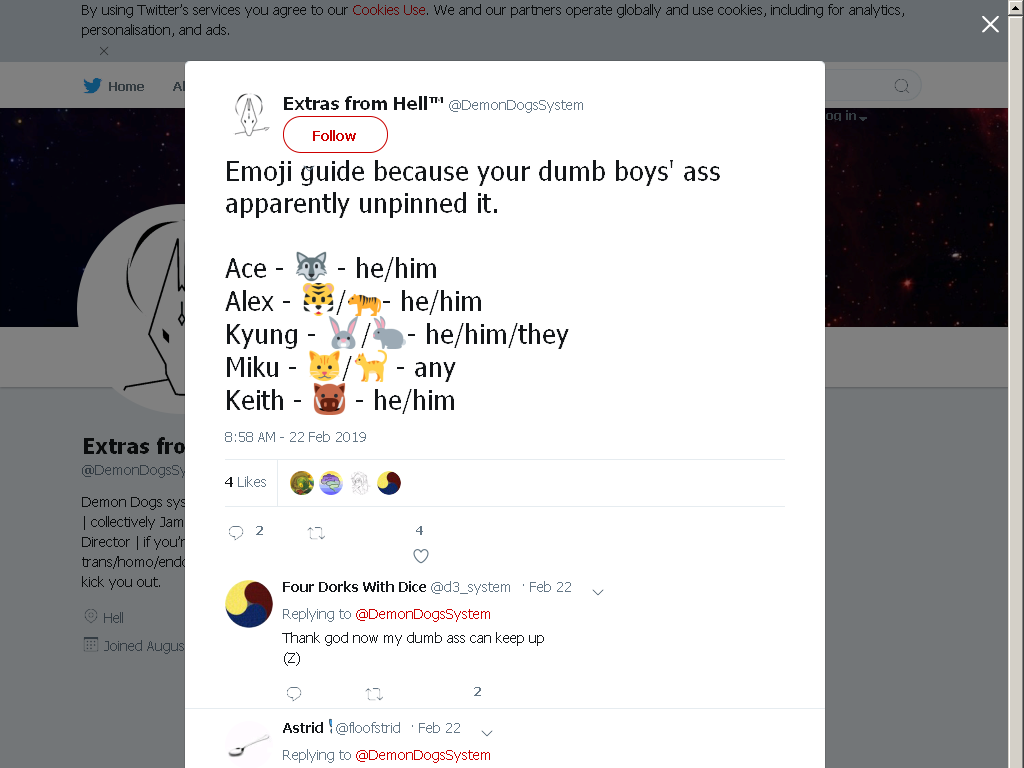This screenshot has height=768, width=1024.
Task: Click the yellow-red-blue liker avatar thumbnail
Action: tap(389, 483)
